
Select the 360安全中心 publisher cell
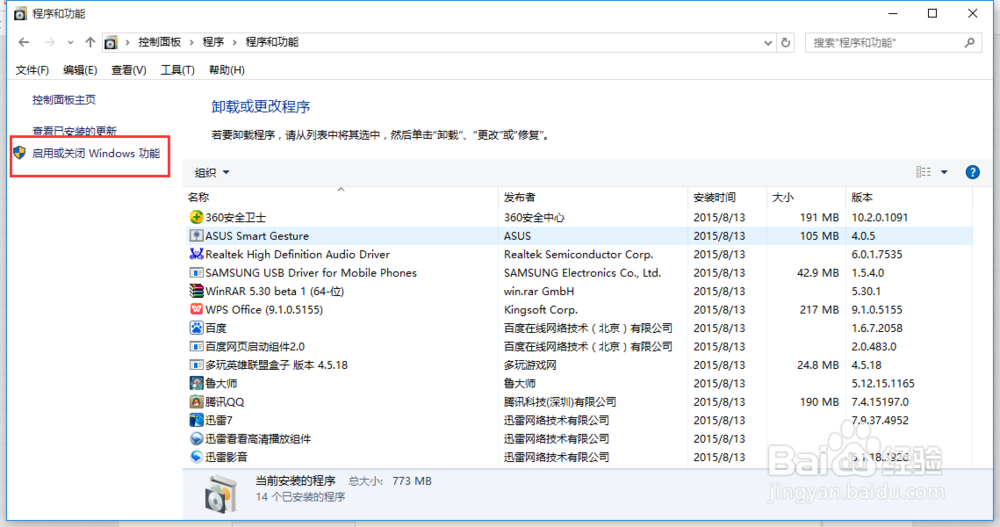pos(534,218)
